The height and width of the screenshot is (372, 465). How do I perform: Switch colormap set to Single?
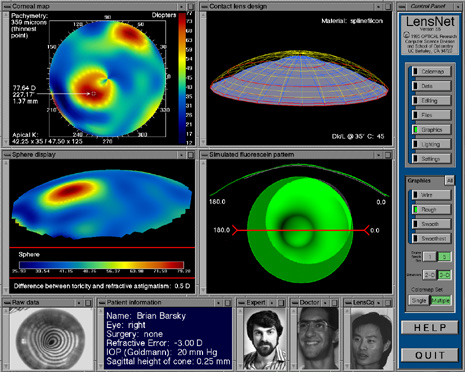[x=419, y=300]
